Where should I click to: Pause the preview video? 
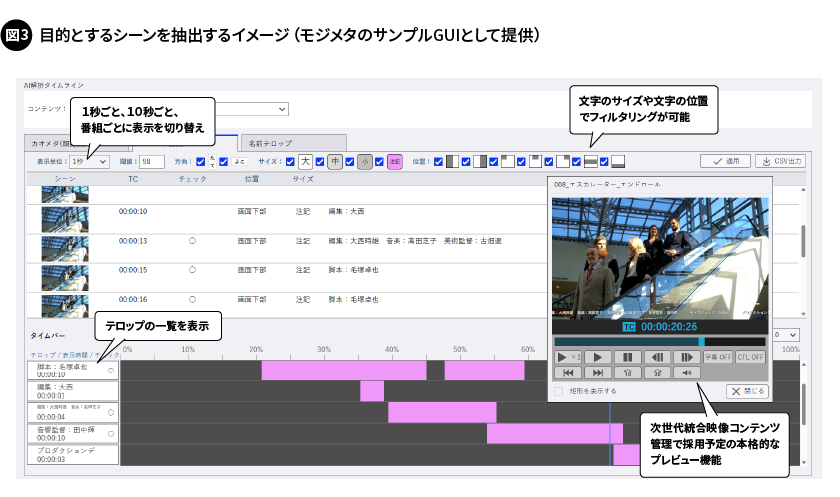pyautogui.click(x=628, y=357)
